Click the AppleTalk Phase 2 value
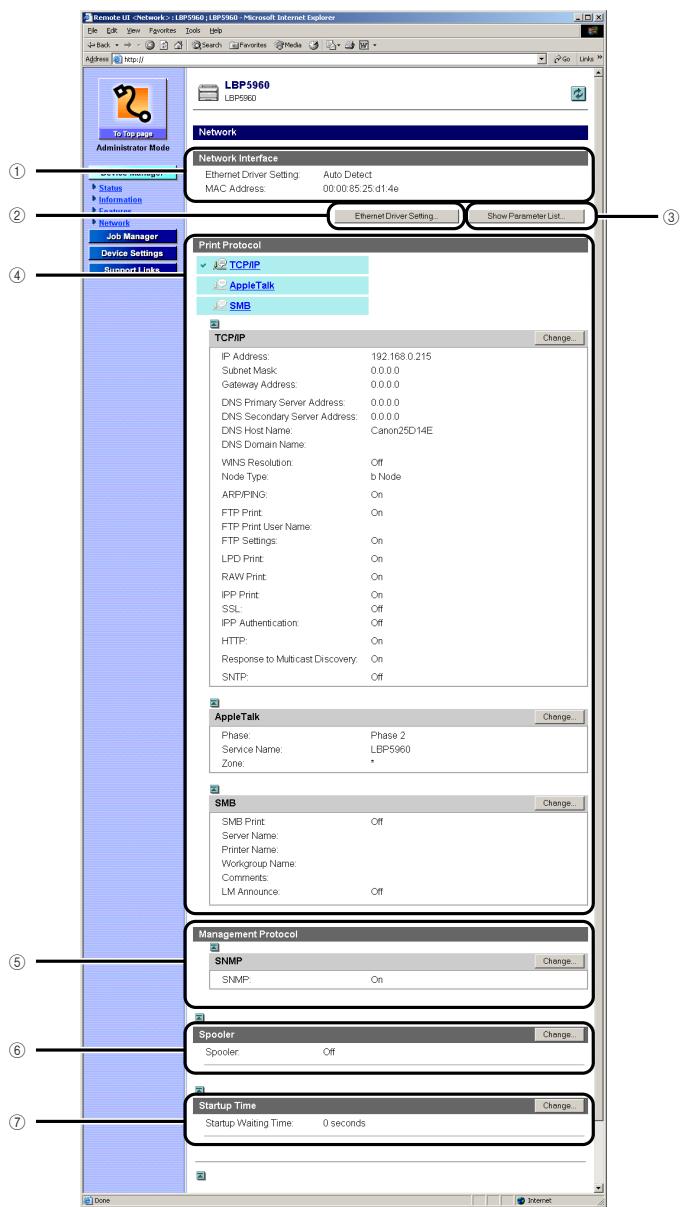682x1207 pixels. point(390,734)
